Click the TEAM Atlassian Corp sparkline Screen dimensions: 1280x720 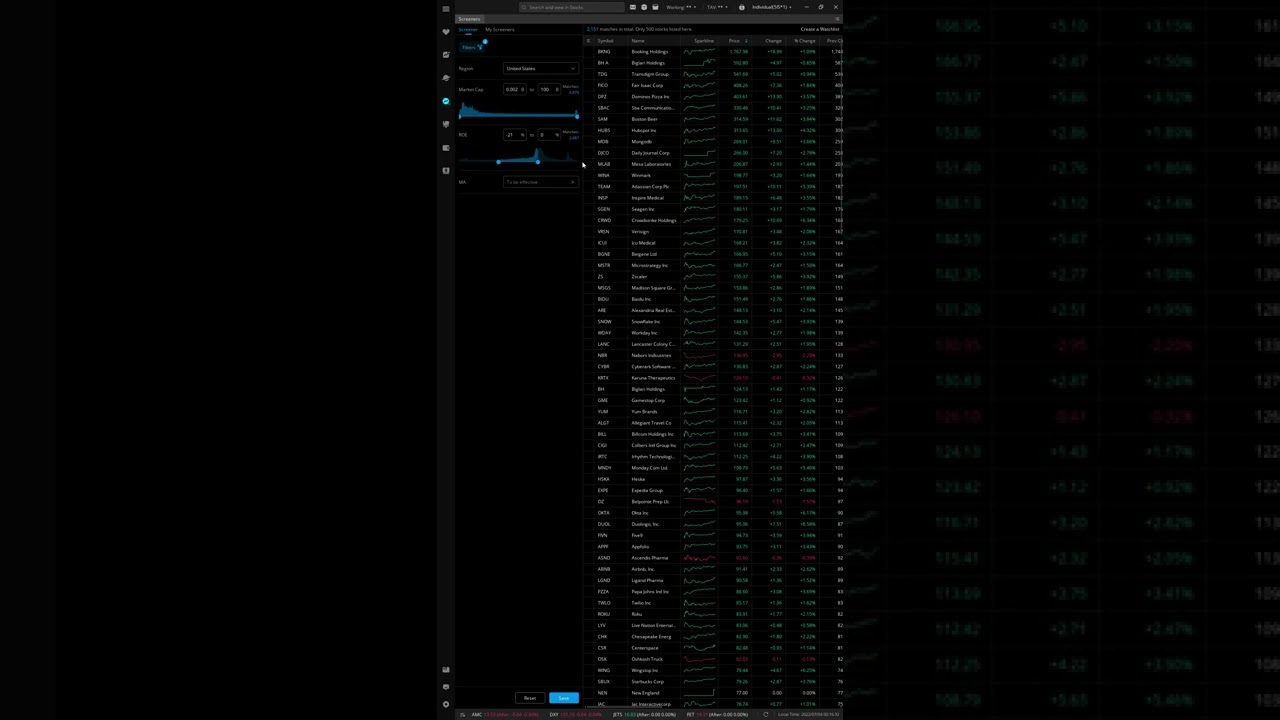click(699, 186)
